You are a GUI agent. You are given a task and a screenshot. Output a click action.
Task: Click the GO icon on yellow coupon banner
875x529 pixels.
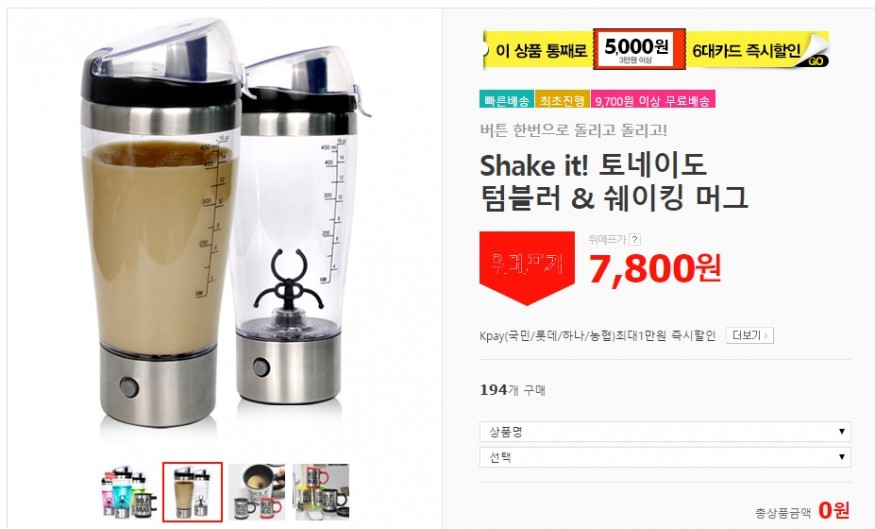click(x=817, y=61)
